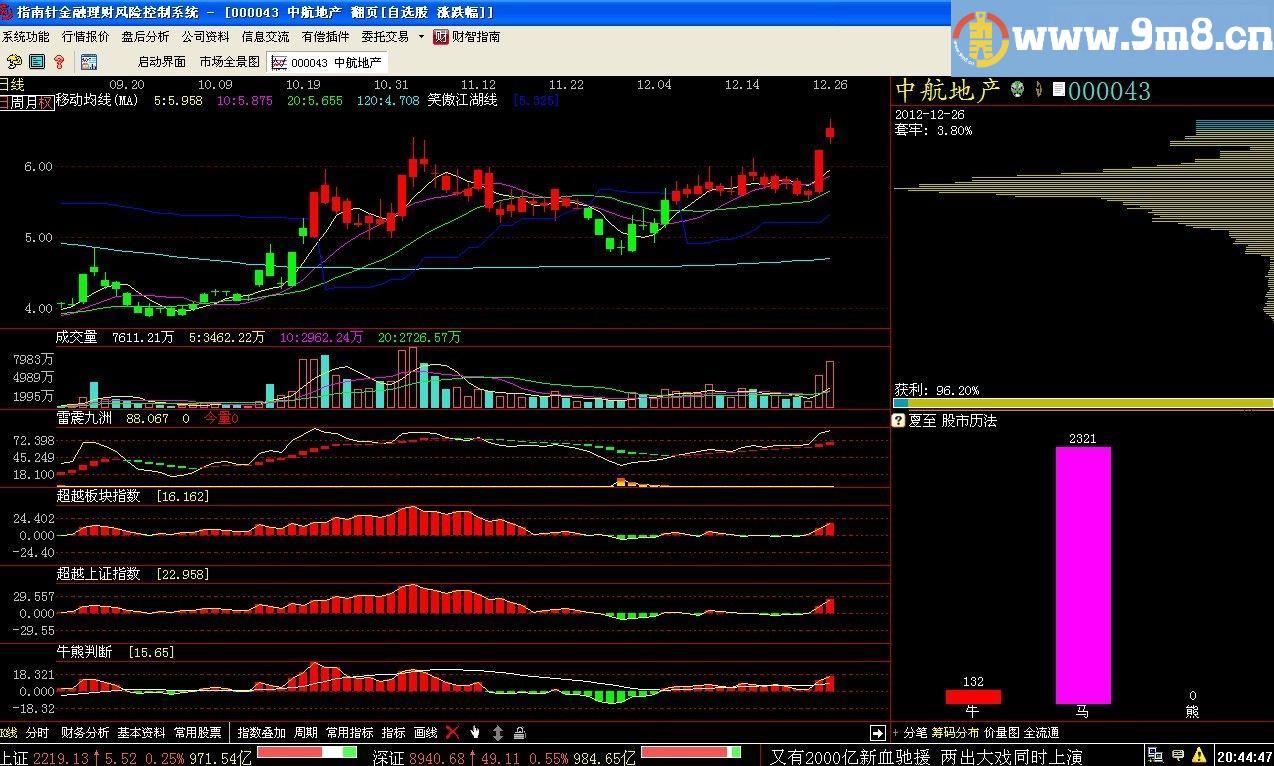Click the 筹码分布 button
Screen dimensions: 1274x766
[956, 733]
